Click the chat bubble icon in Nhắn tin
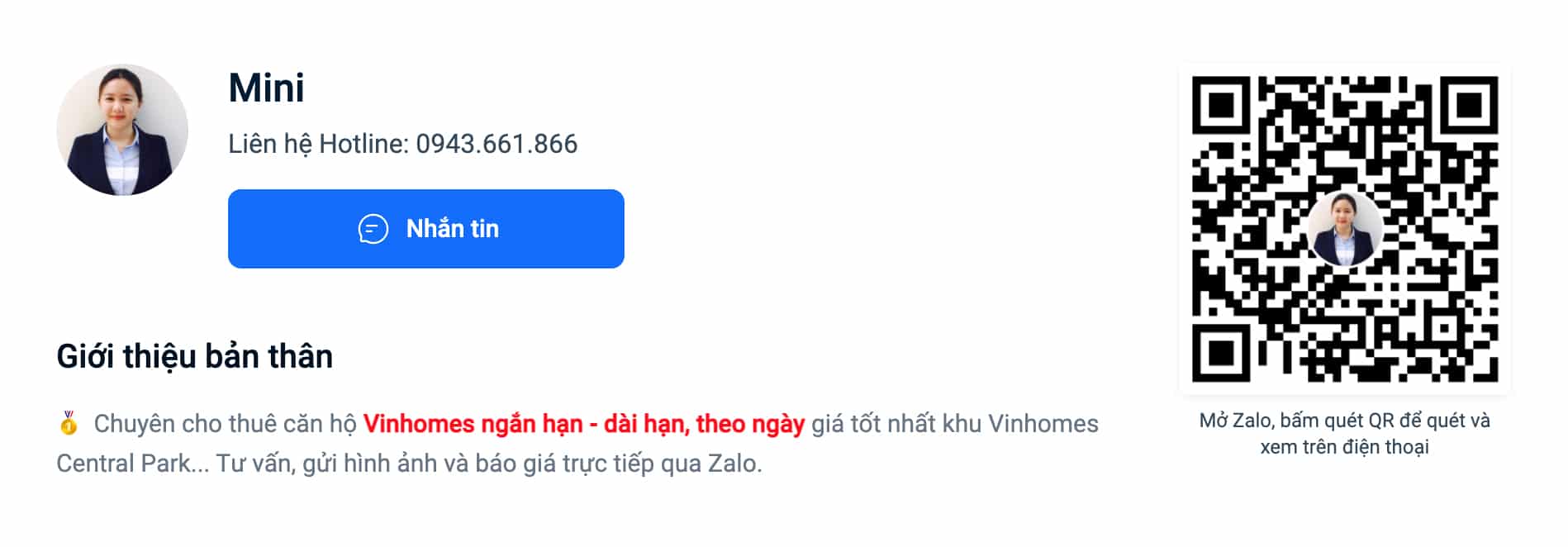The height and width of the screenshot is (547, 1568). tap(373, 229)
